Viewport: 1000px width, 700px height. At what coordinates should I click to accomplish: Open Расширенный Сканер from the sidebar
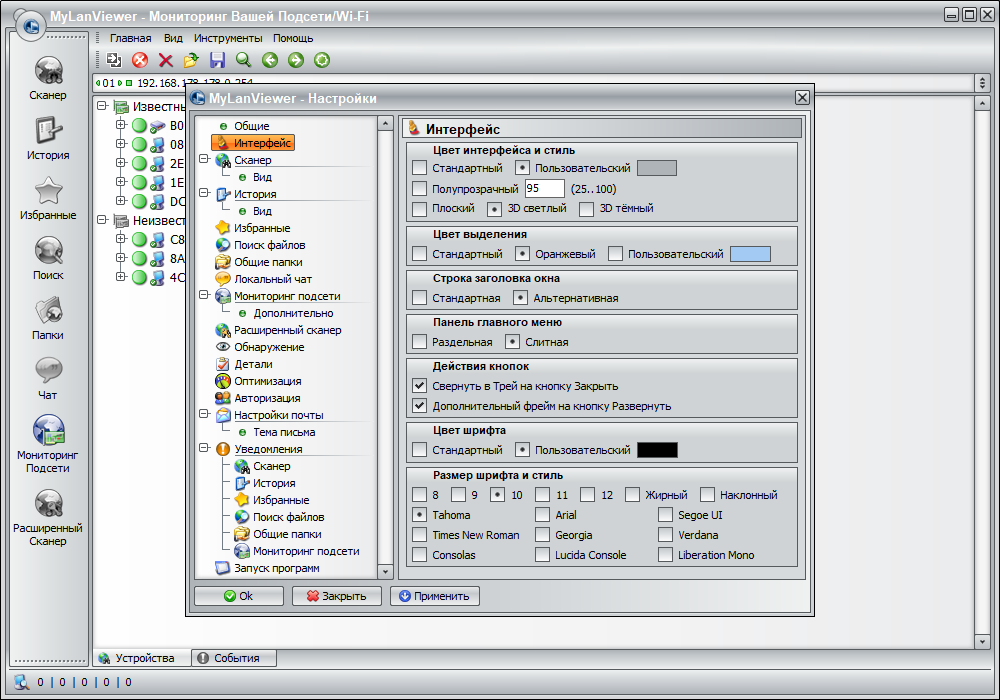tap(47, 512)
